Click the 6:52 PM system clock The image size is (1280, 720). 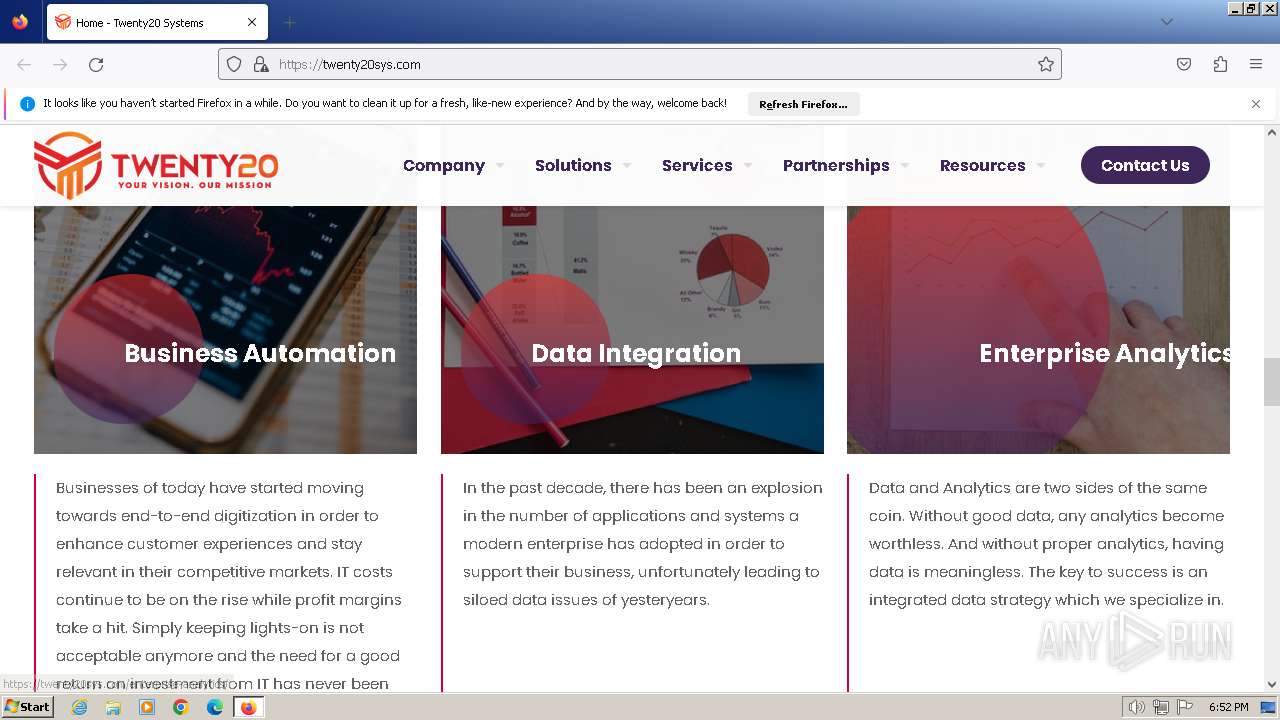click(x=1228, y=707)
